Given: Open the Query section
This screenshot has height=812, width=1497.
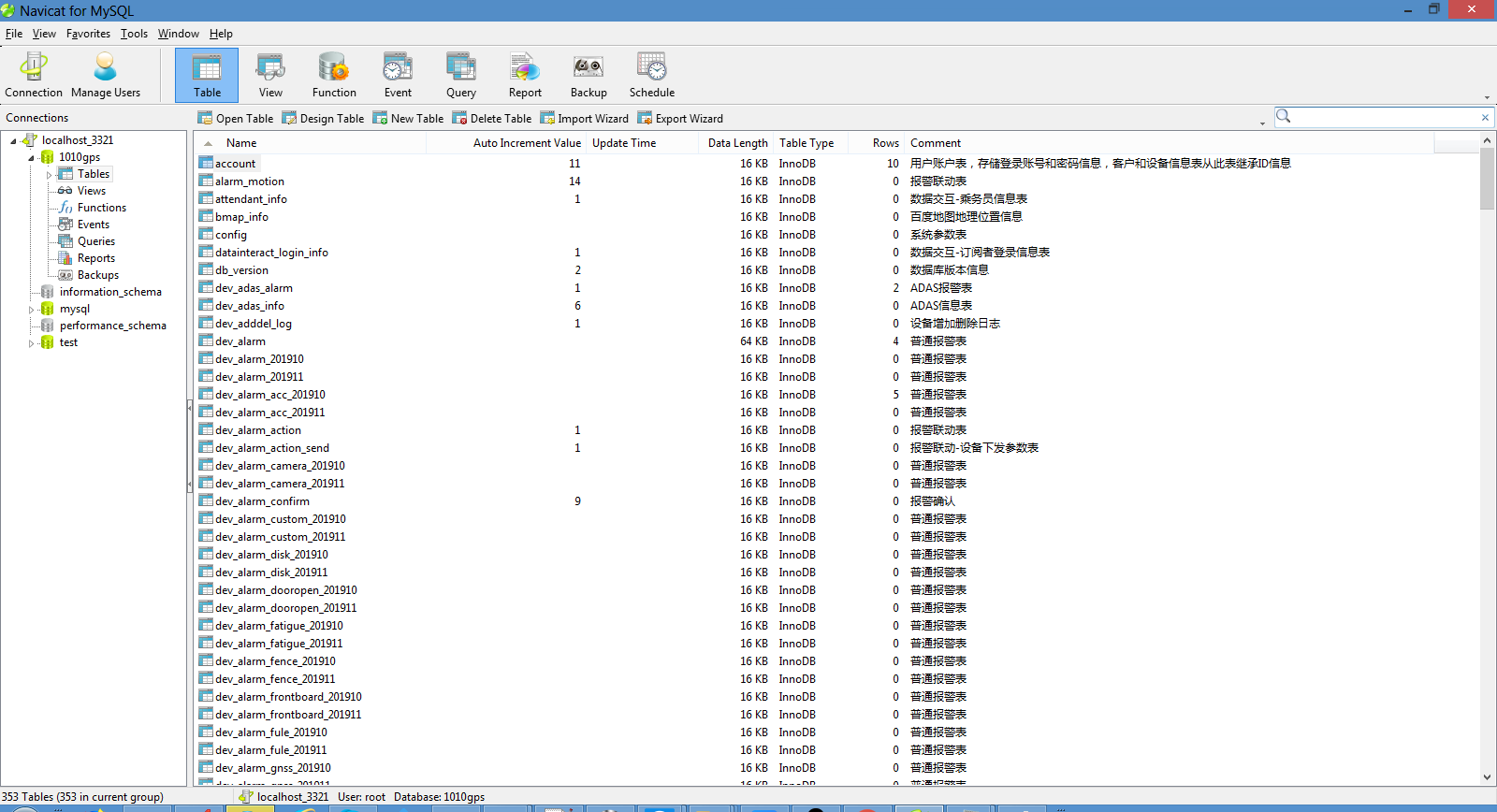Looking at the screenshot, I should coord(461,75).
